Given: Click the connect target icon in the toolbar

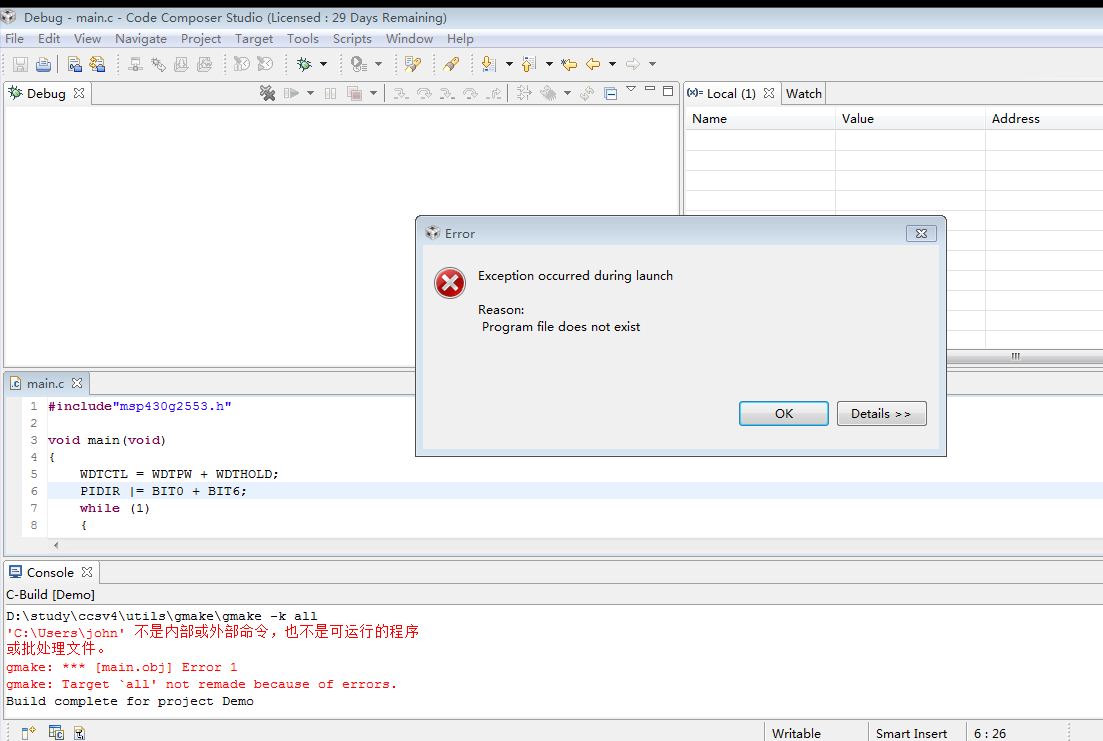Looking at the screenshot, I should [x=136, y=65].
